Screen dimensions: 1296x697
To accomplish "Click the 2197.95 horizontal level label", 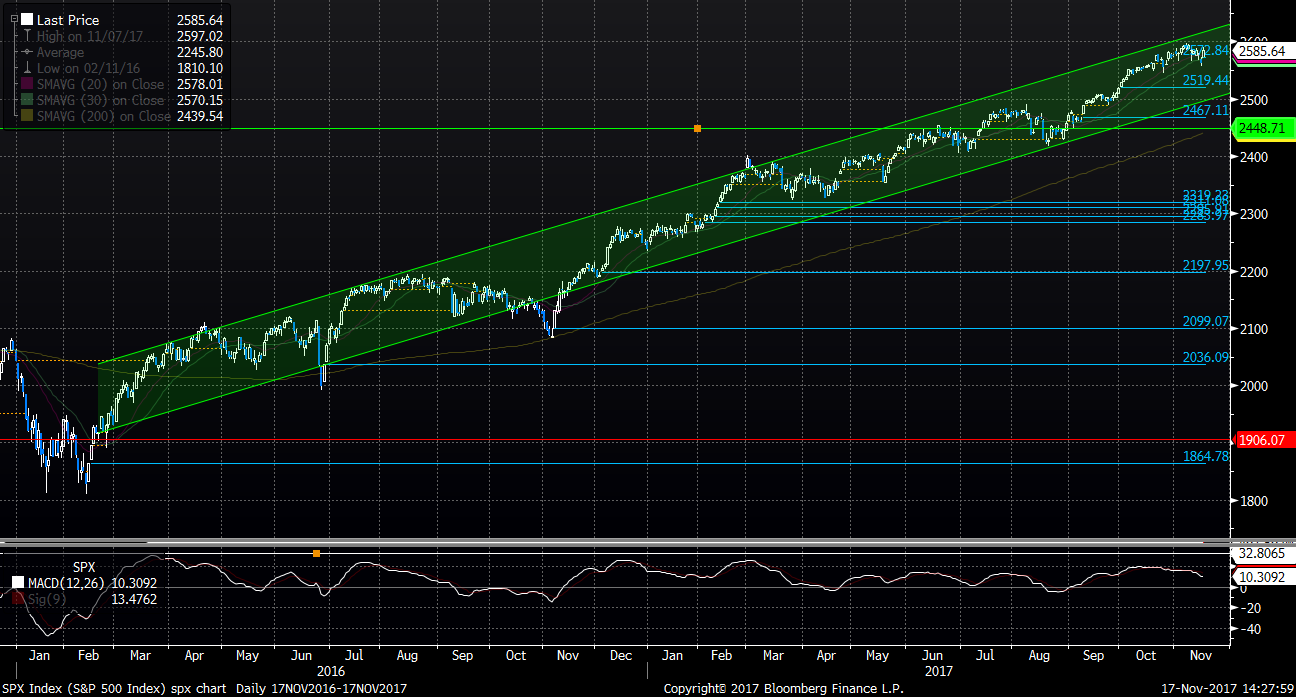I will tap(1205, 265).
